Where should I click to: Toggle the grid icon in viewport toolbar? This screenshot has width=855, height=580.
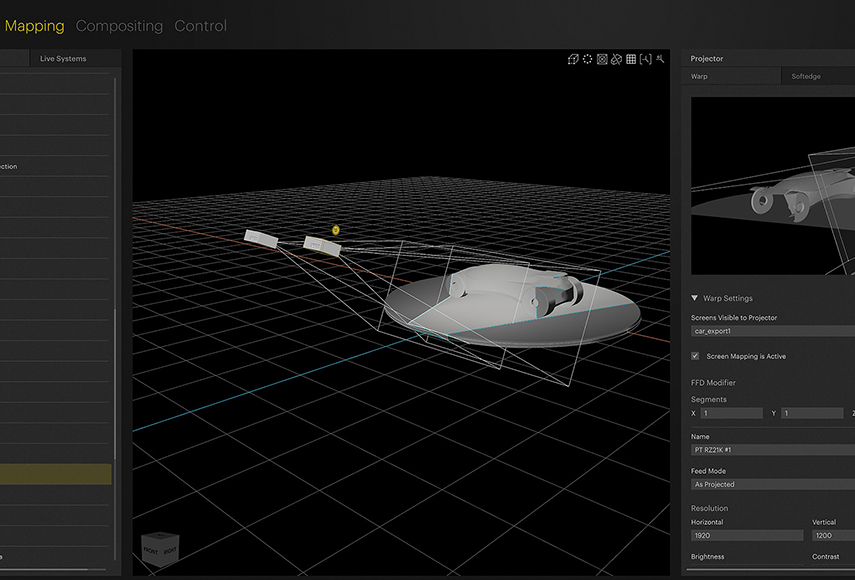coord(631,59)
